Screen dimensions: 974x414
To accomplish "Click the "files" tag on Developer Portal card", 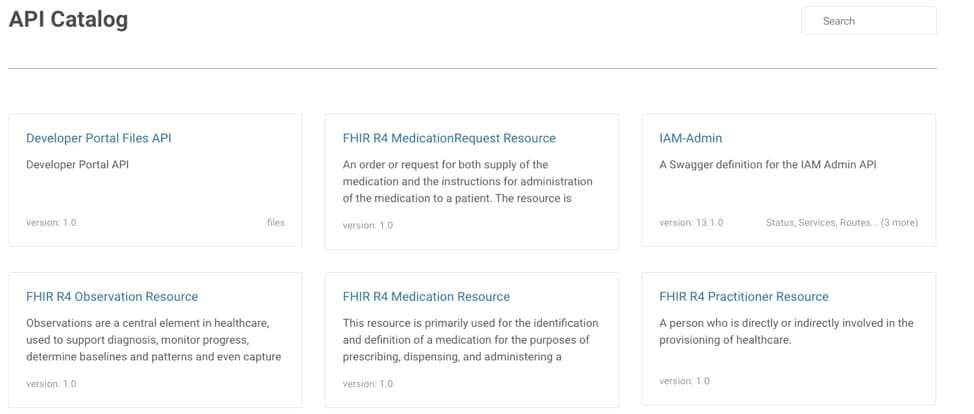I will (276, 222).
